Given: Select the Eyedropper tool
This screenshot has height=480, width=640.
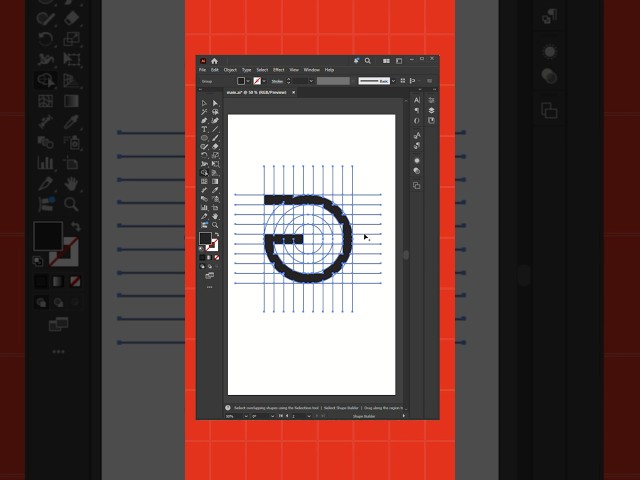Looking at the screenshot, I should [x=215, y=190].
